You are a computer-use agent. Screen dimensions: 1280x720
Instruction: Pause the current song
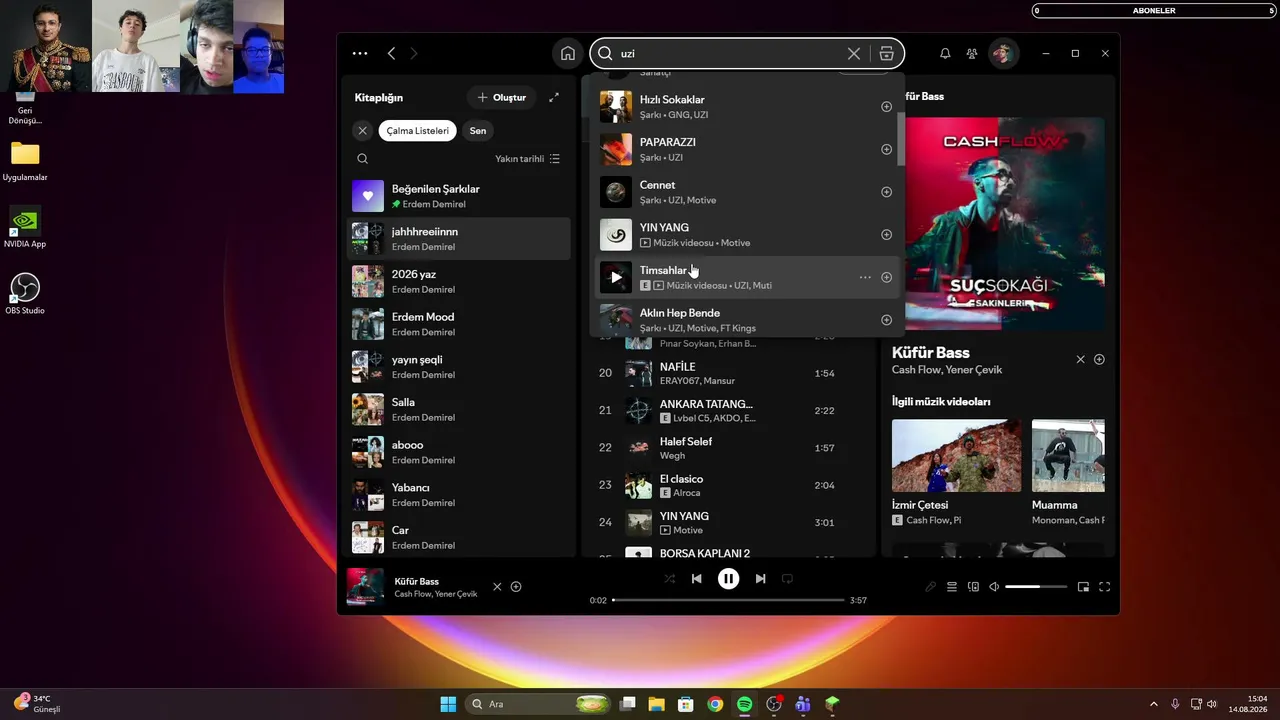(728, 578)
